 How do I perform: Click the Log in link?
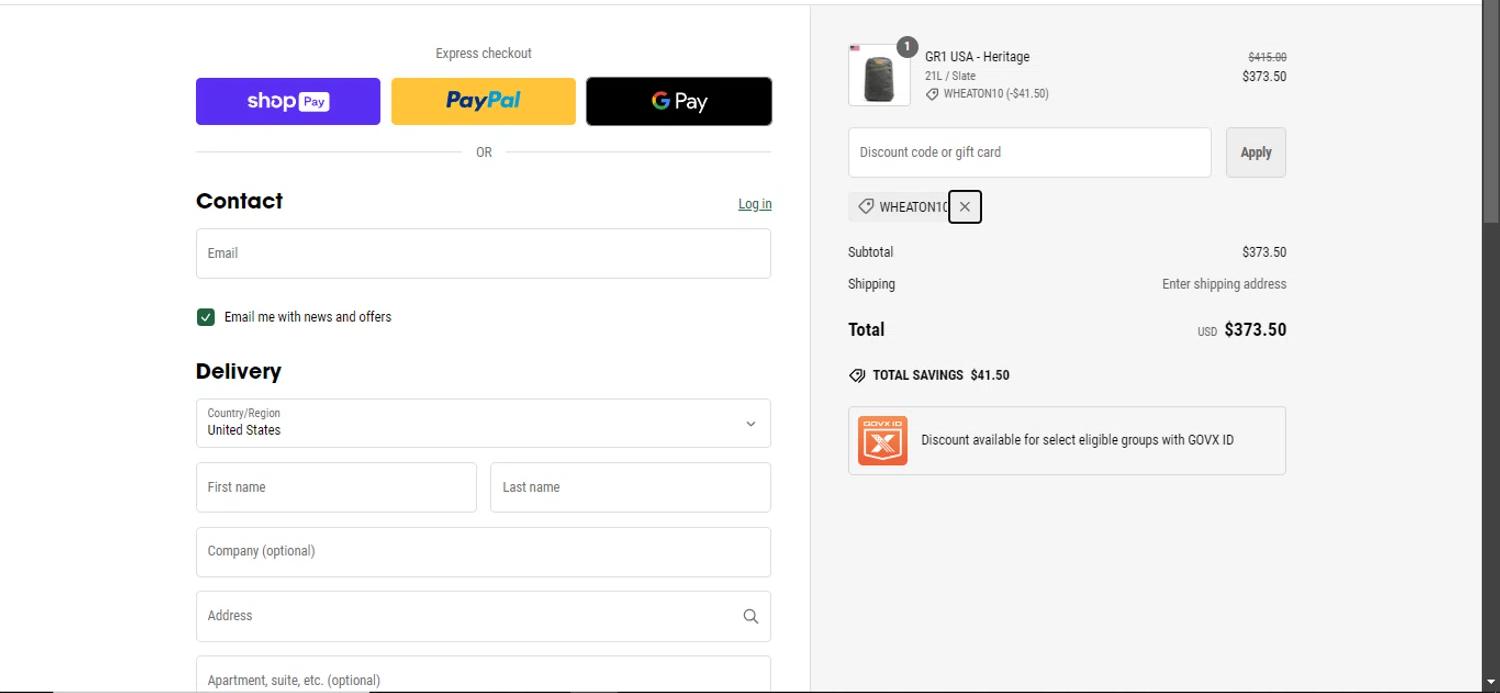[x=754, y=204]
